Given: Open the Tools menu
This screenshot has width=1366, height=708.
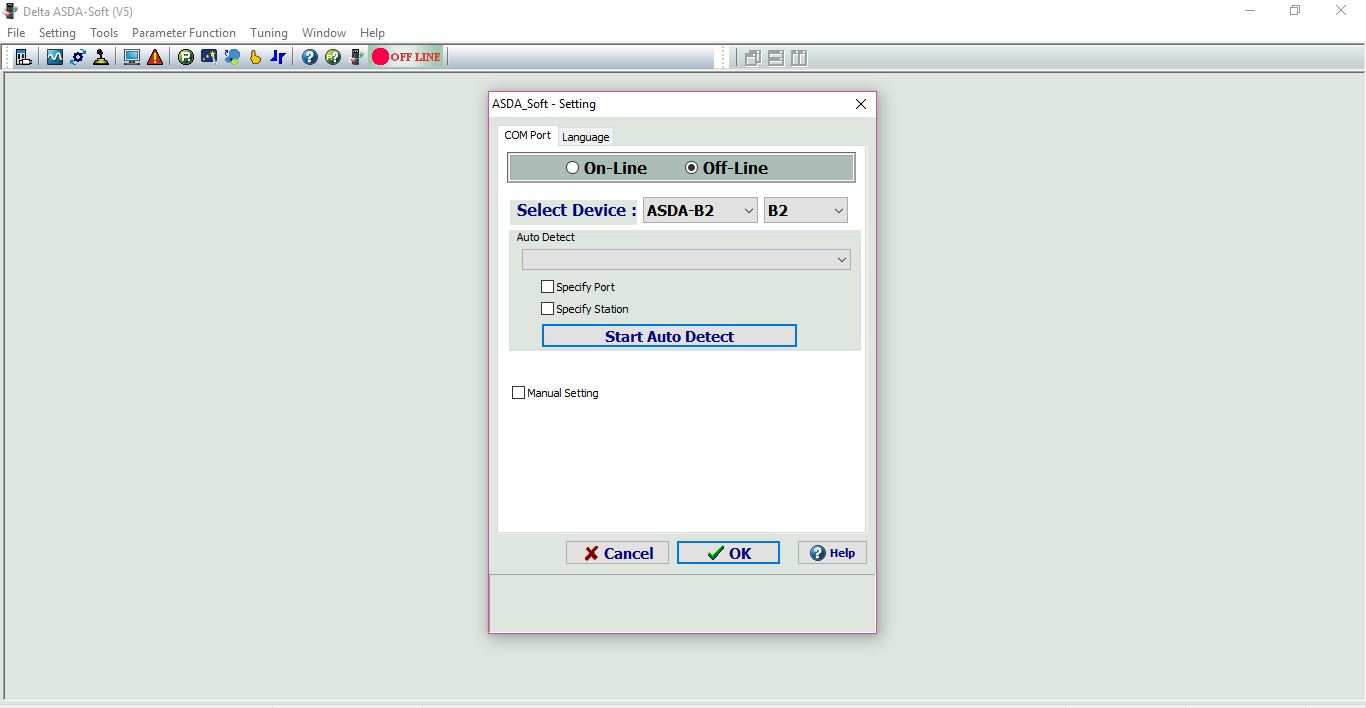Looking at the screenshot, I should [104, 33].
